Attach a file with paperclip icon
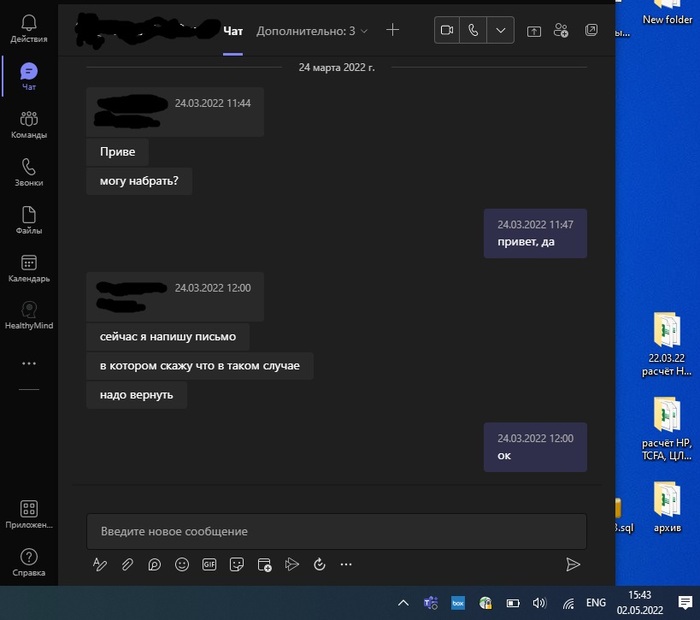This screenshot has width=700, height=620. coord(127,565)
